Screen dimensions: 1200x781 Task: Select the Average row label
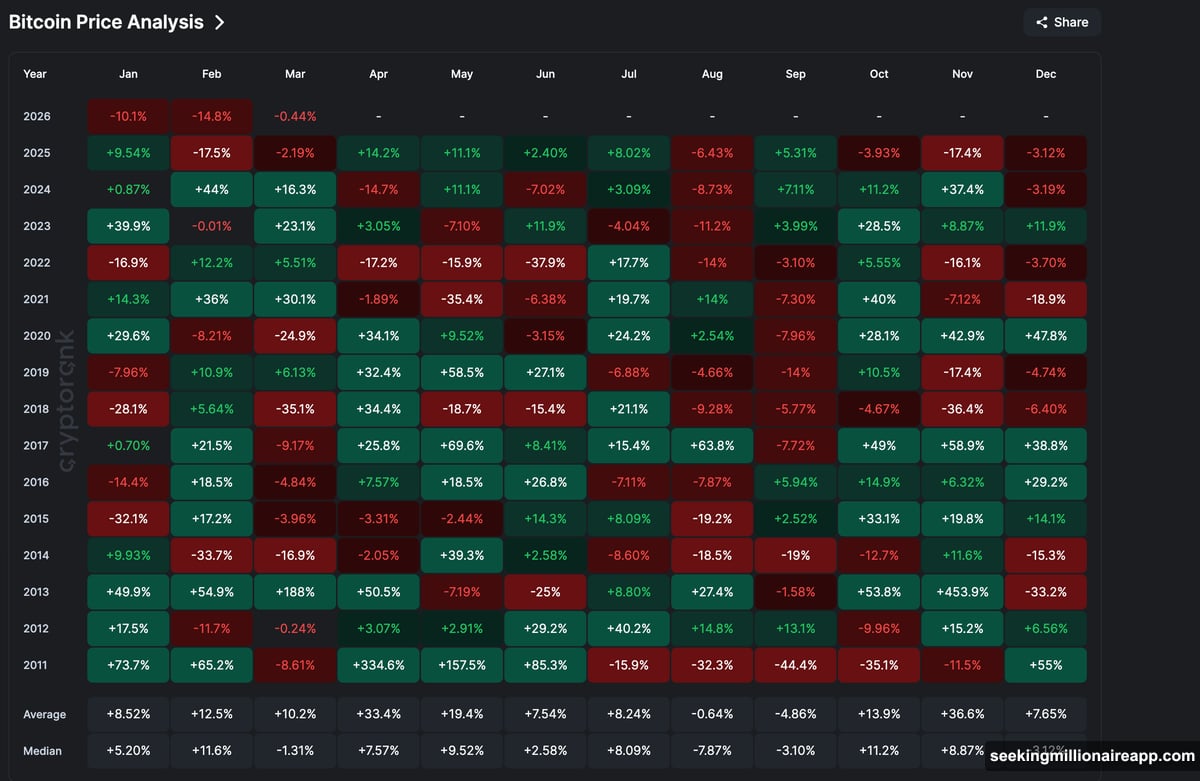pos(44,714)
